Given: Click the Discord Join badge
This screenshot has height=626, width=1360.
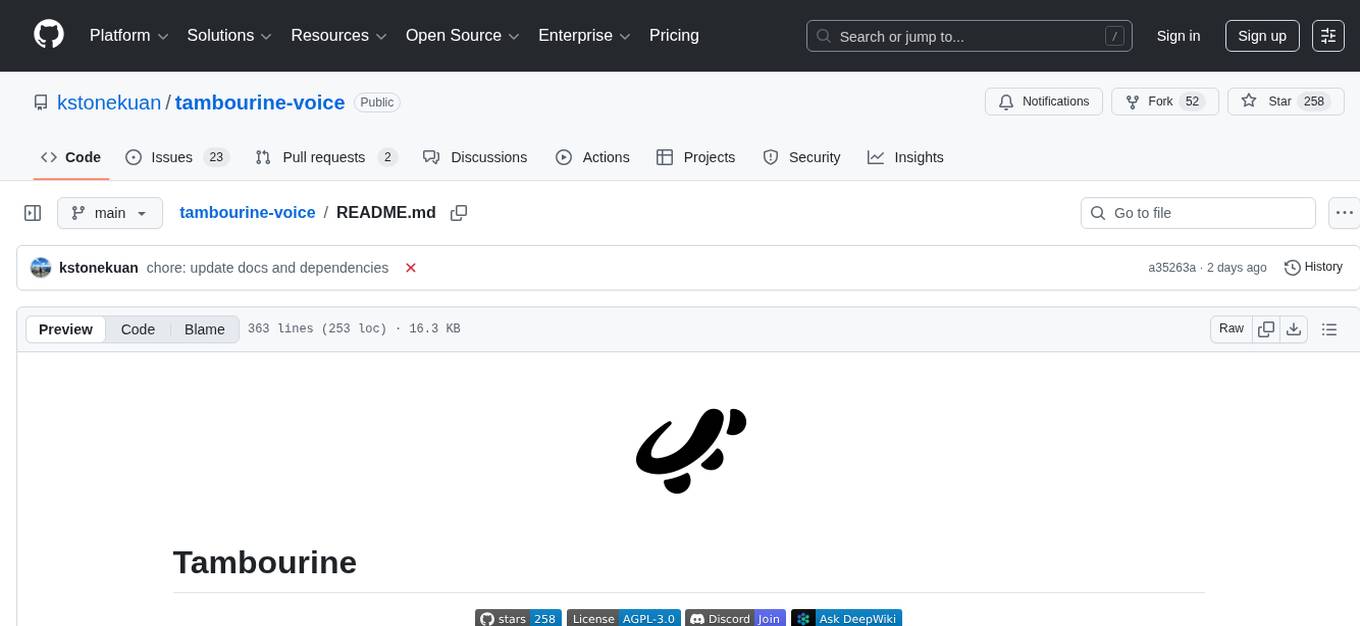Looking at the screenshot, I should click(736, 618).
